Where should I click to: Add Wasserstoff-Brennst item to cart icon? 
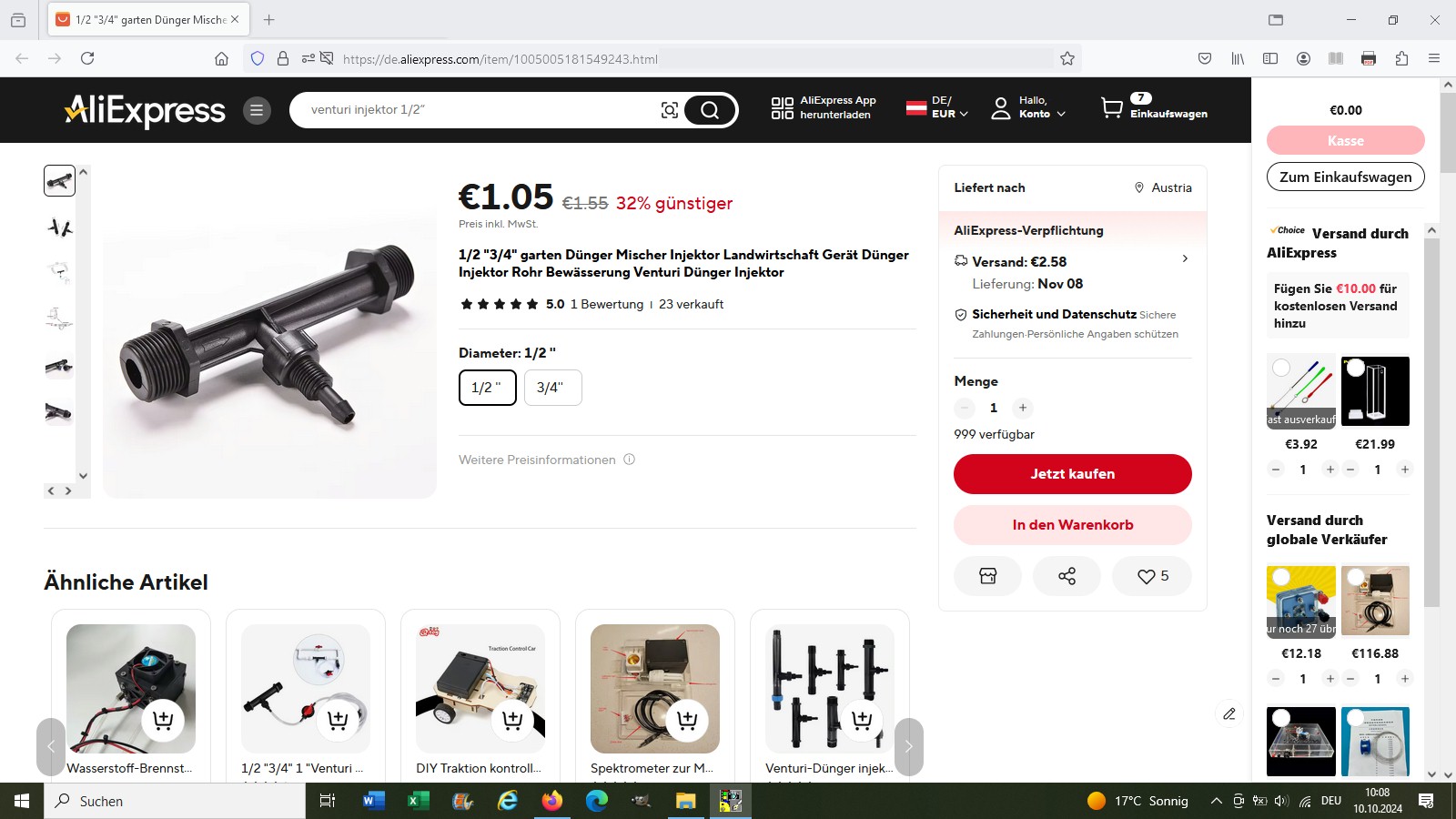click(x=163, y=720)
